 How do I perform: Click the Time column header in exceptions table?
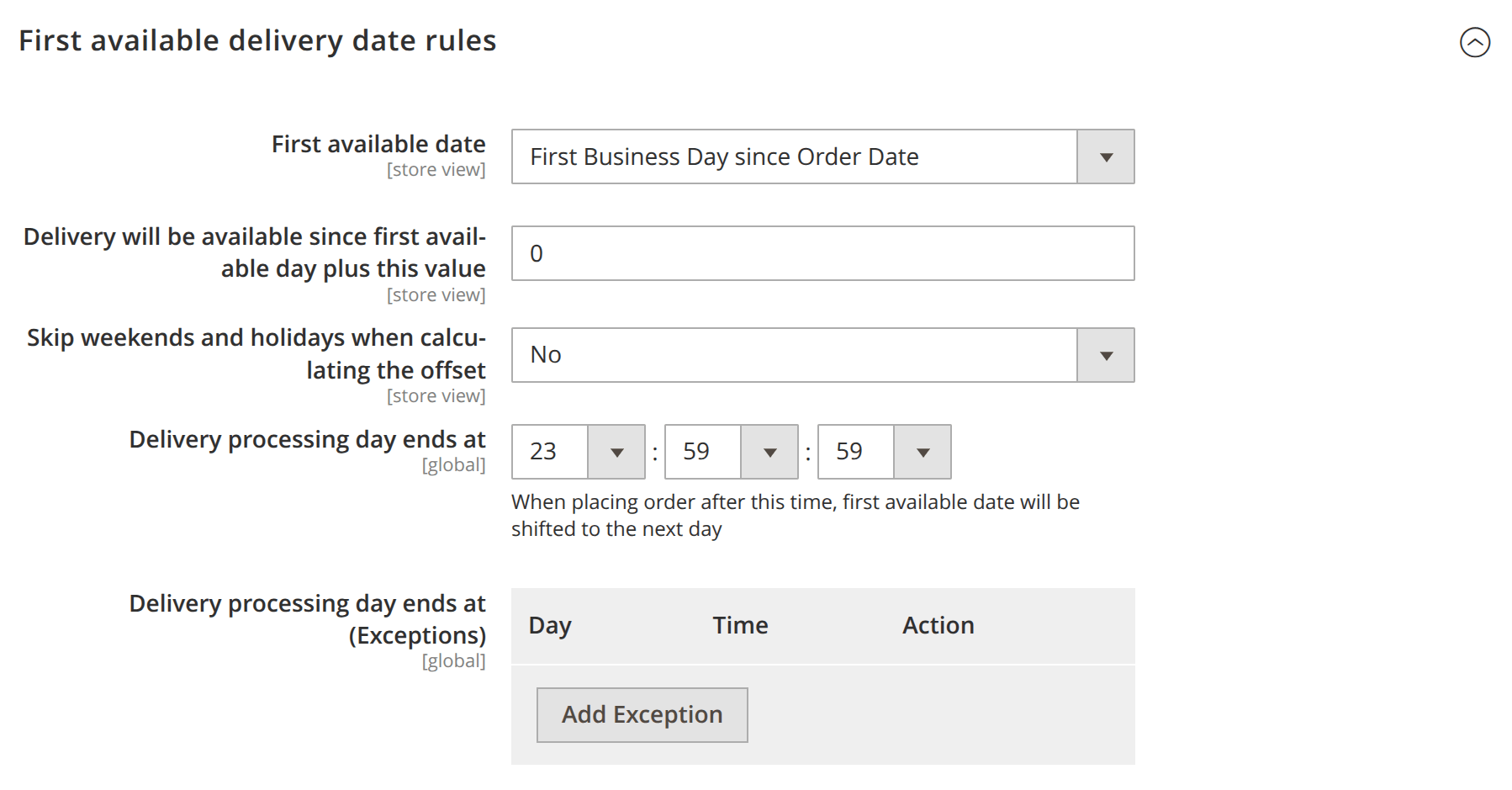point(738,625)
